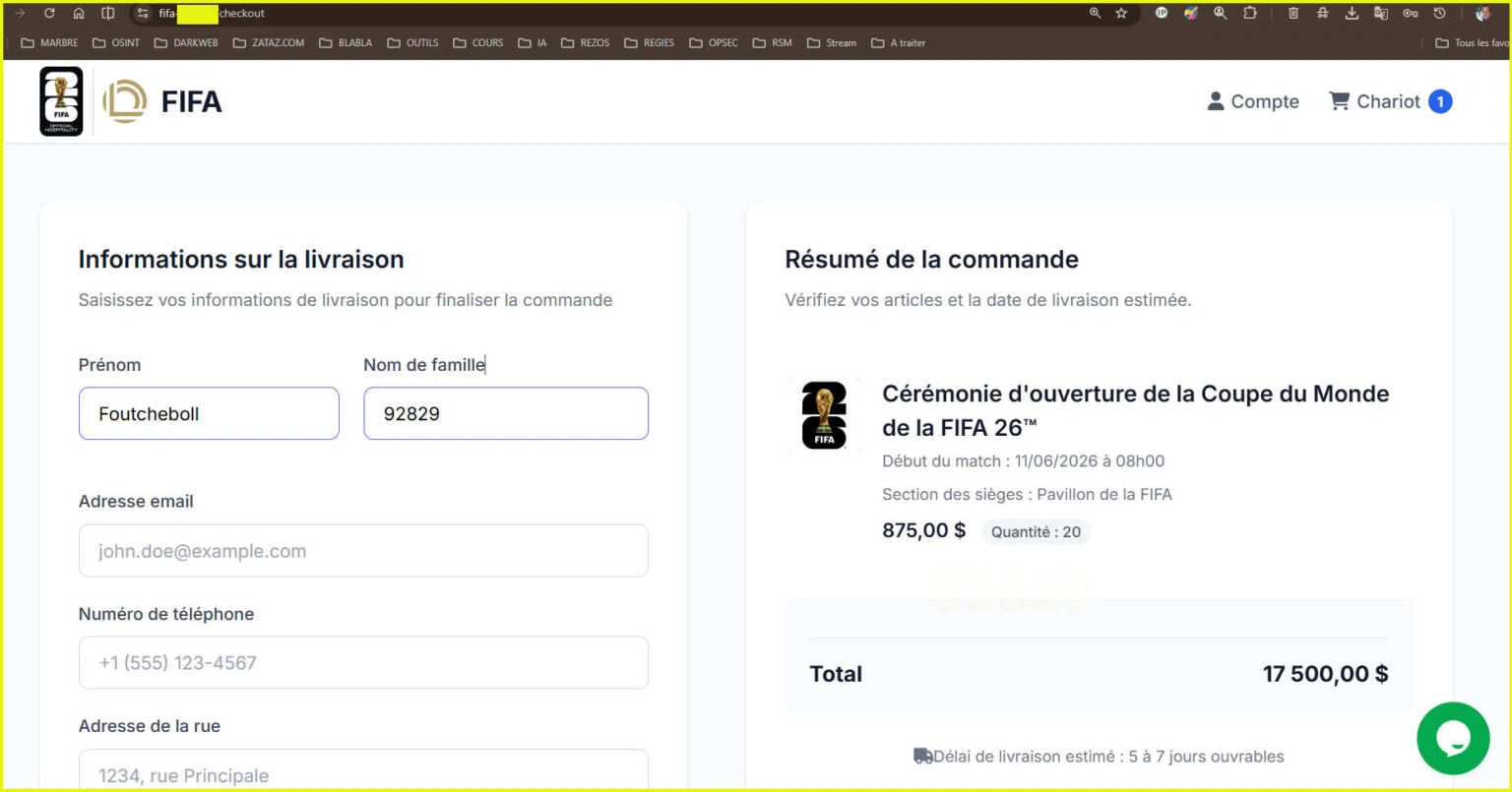
Task: Open the COURS bookmarks folder
Action: pyautogui.click(x=477, y=43)
